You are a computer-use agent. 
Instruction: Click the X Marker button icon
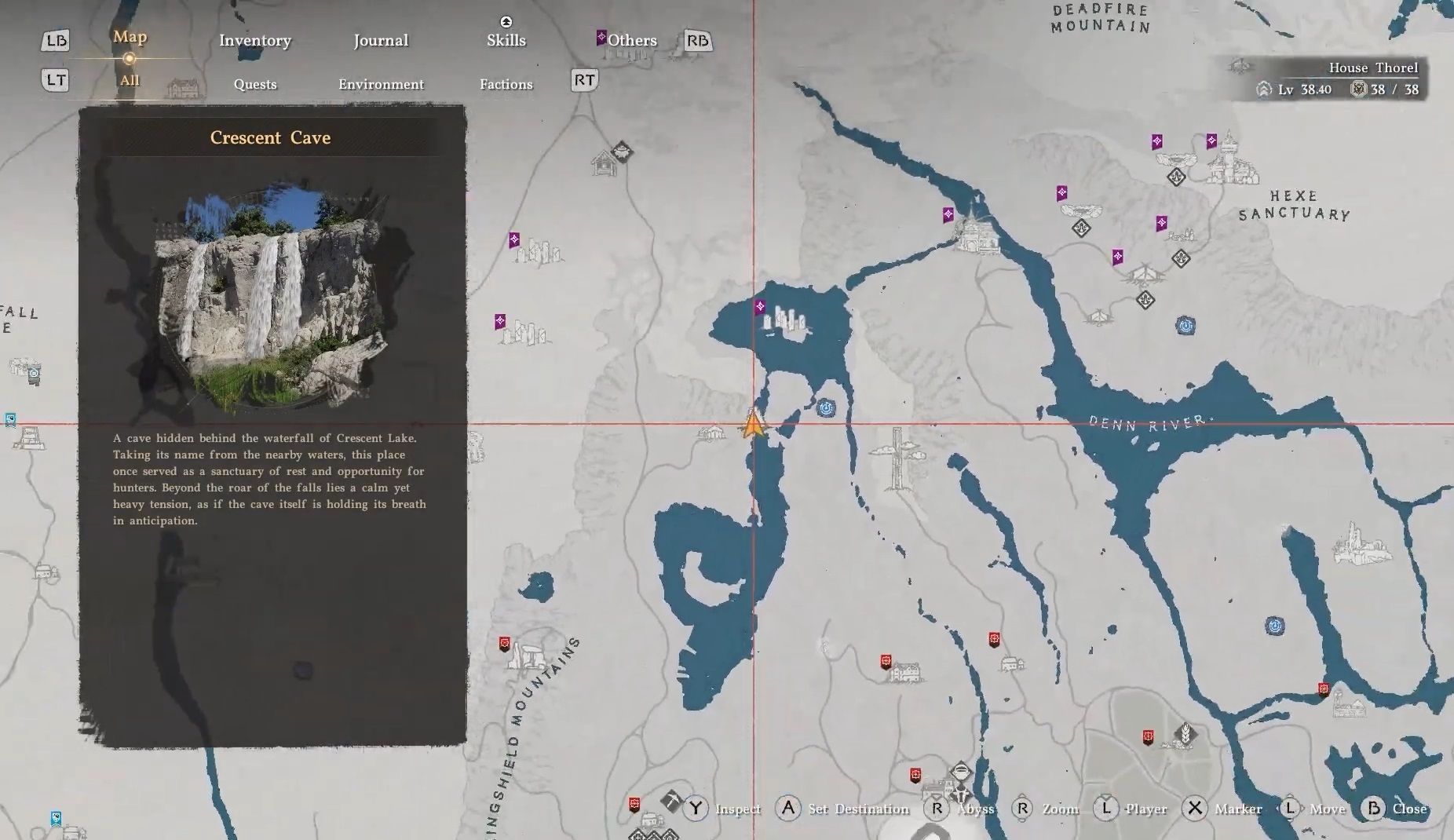(1195, 809)
